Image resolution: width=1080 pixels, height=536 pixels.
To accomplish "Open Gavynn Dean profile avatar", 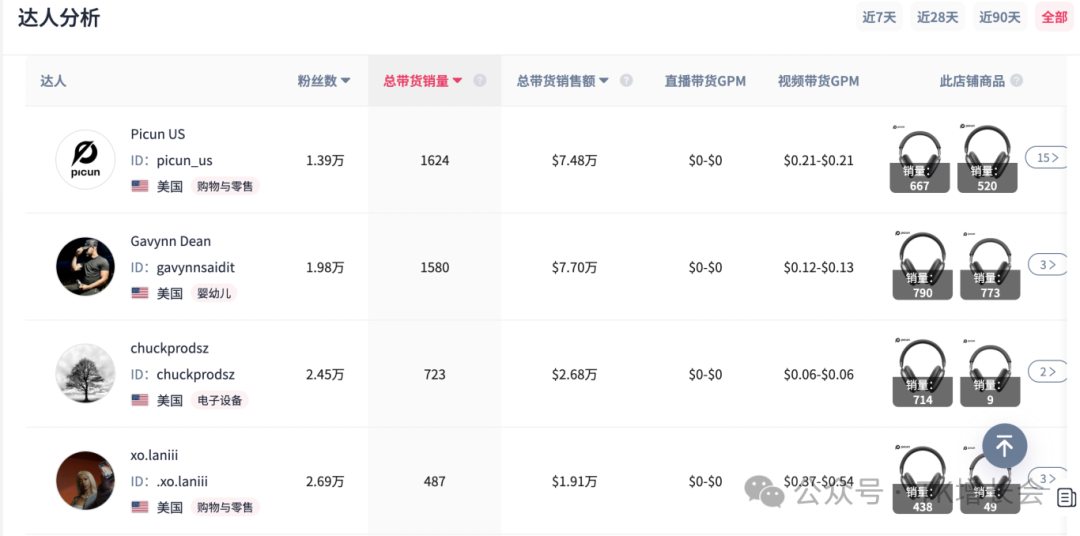I will click(85, 267).
